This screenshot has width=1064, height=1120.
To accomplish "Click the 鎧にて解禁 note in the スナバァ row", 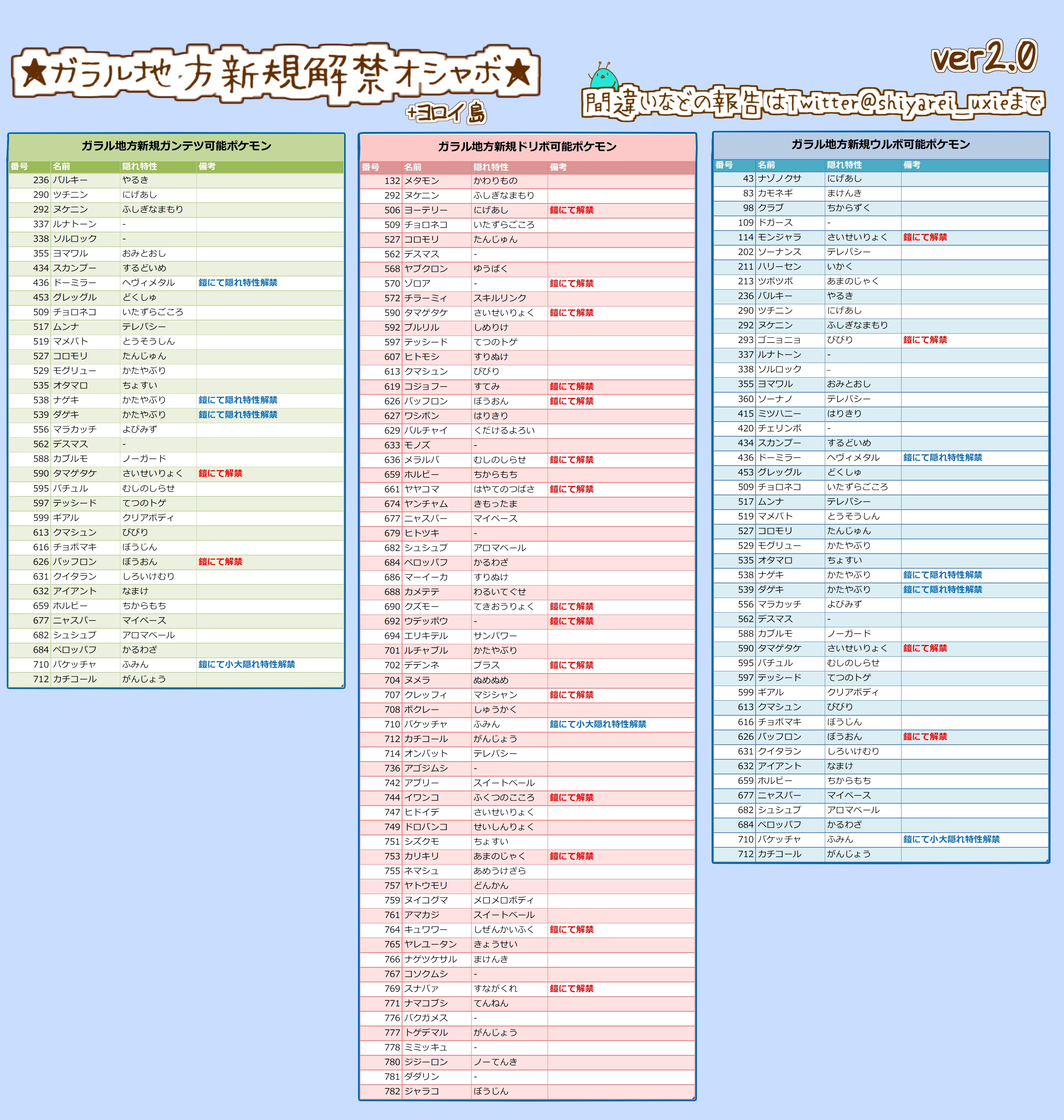I will click(572, 988).
